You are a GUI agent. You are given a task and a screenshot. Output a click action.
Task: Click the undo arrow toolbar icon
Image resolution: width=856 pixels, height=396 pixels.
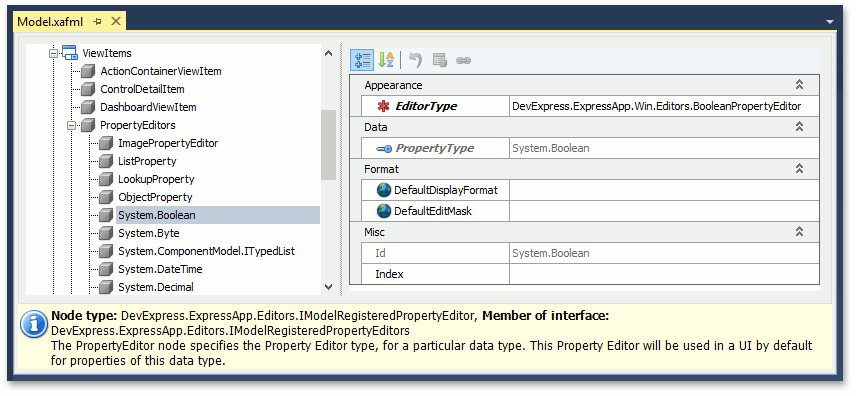click(415, 60)
